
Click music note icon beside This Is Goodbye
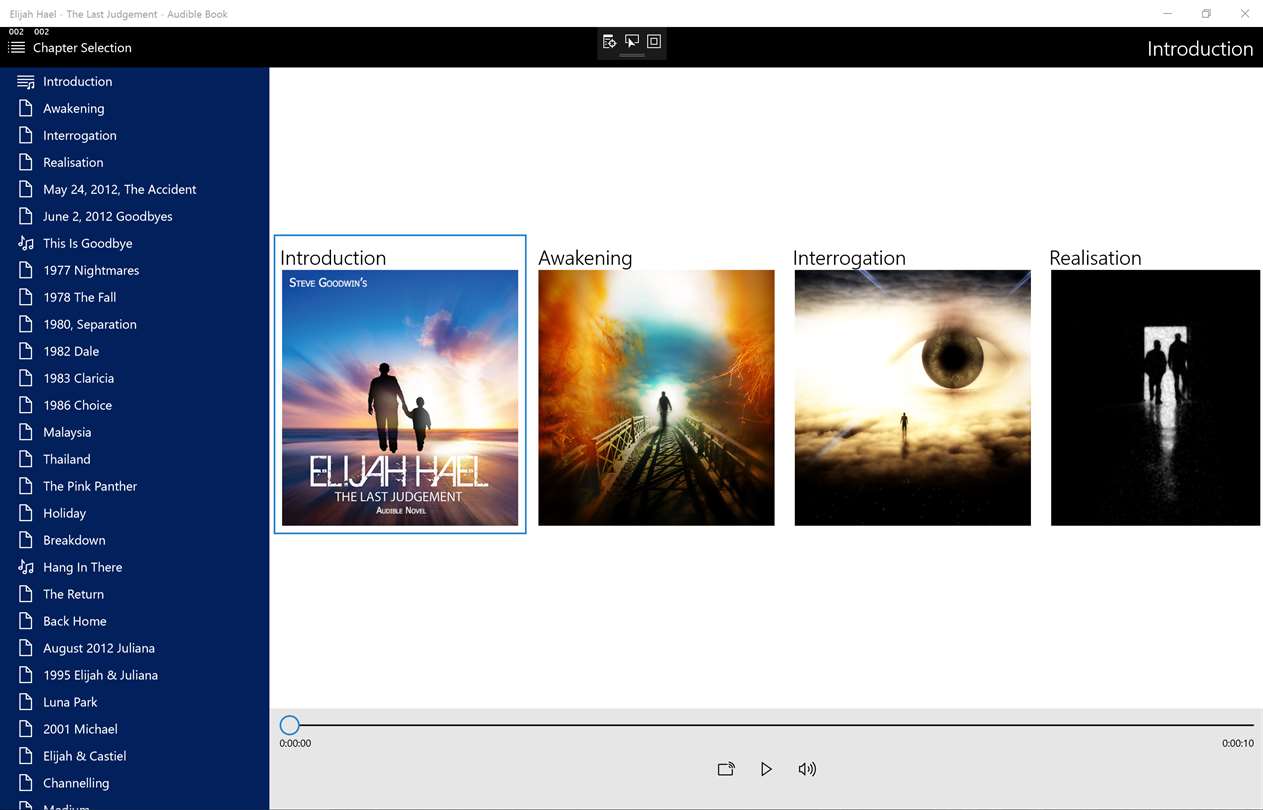click(26, 243)
